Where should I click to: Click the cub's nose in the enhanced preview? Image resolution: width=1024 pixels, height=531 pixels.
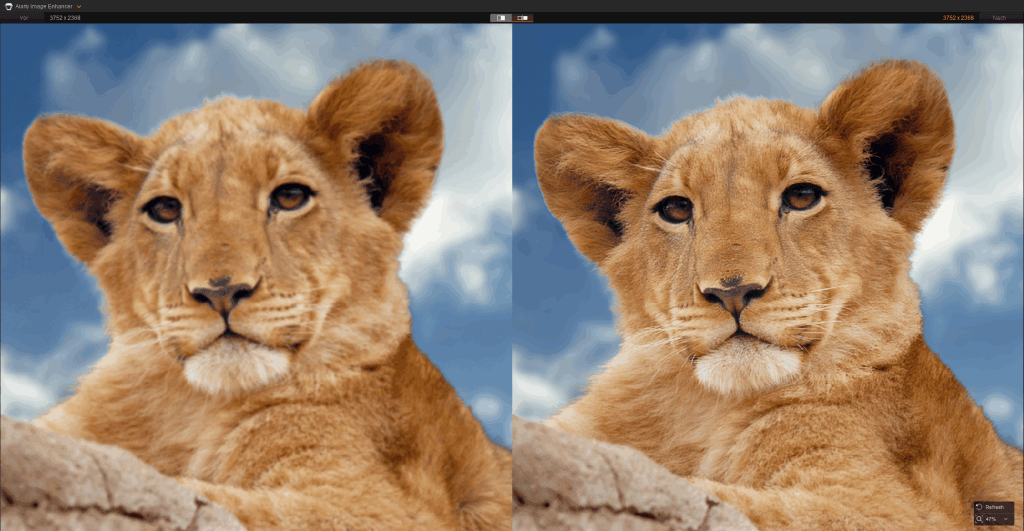click(735, 295)
